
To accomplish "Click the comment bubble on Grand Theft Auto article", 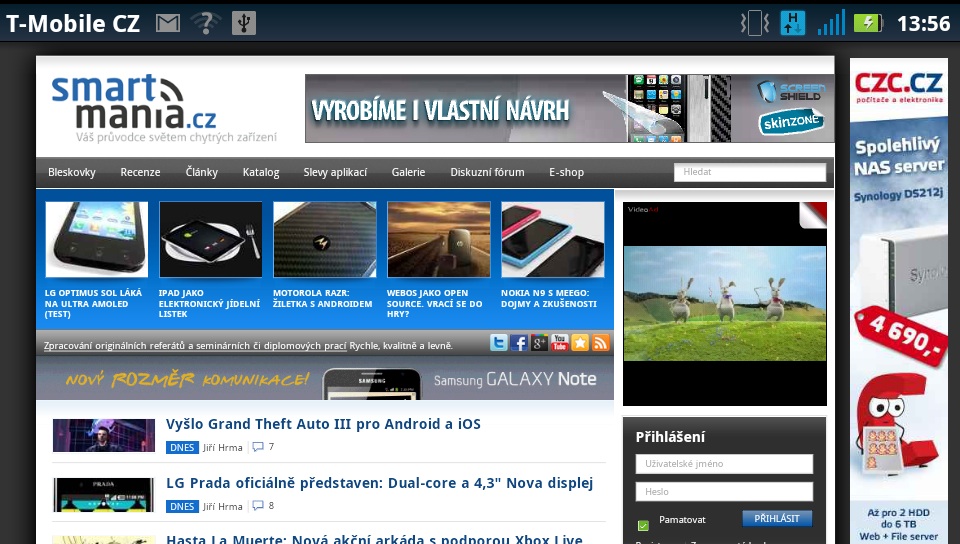I will point(258,447).
